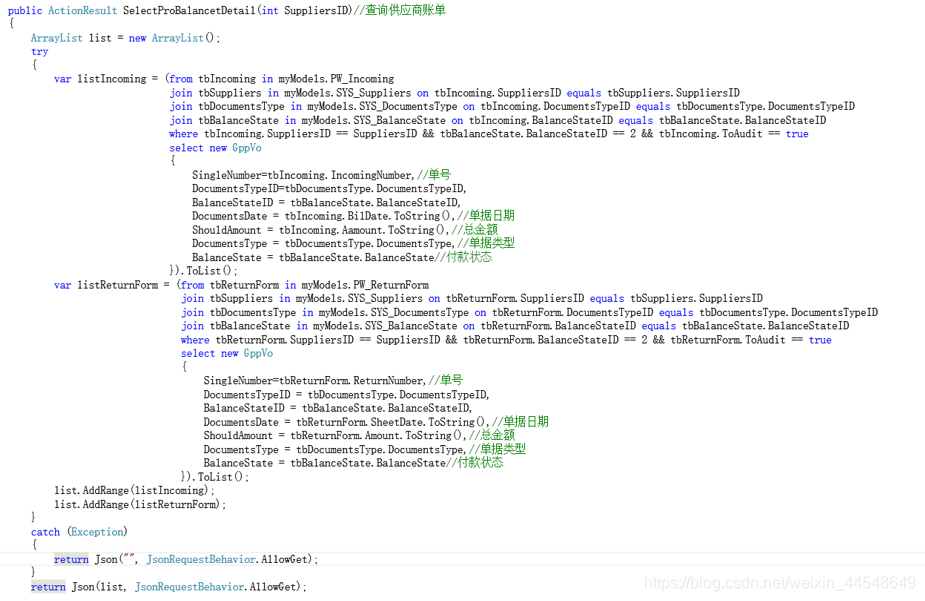
Task: Click the final 'return Json(list, ...)' line
Action: pos(169,587)
